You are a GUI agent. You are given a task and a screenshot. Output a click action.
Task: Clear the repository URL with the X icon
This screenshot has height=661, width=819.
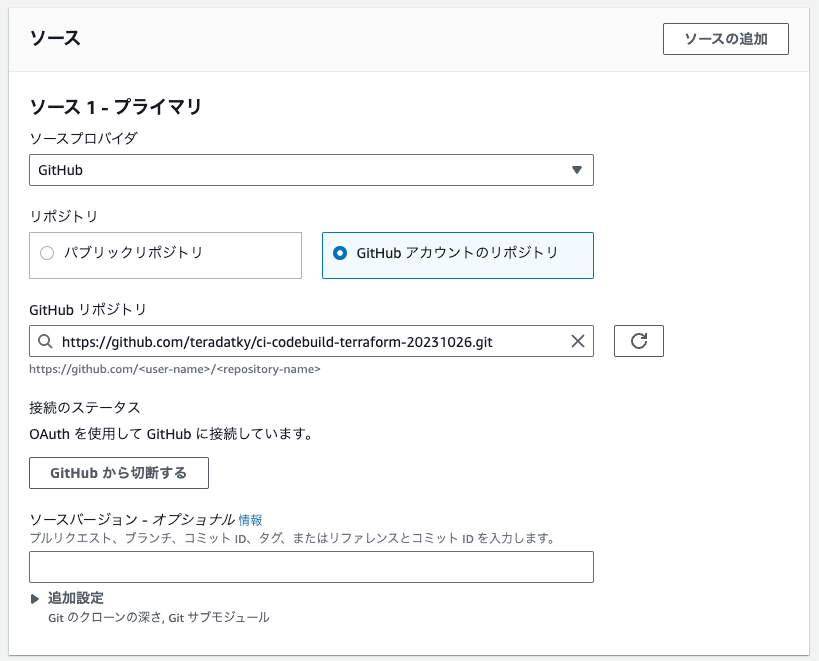click(x=578, y=341)
